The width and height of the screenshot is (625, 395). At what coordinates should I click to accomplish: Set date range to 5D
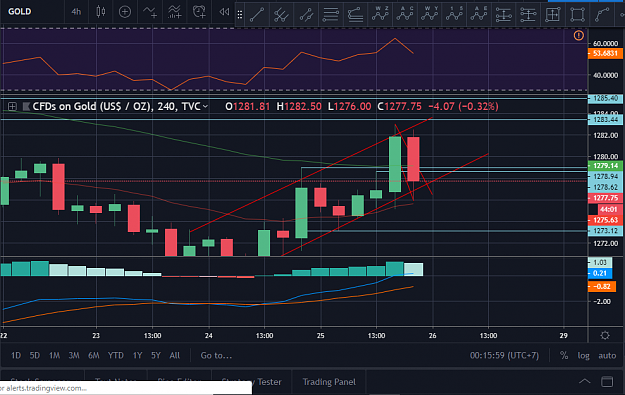click(35, 356)
